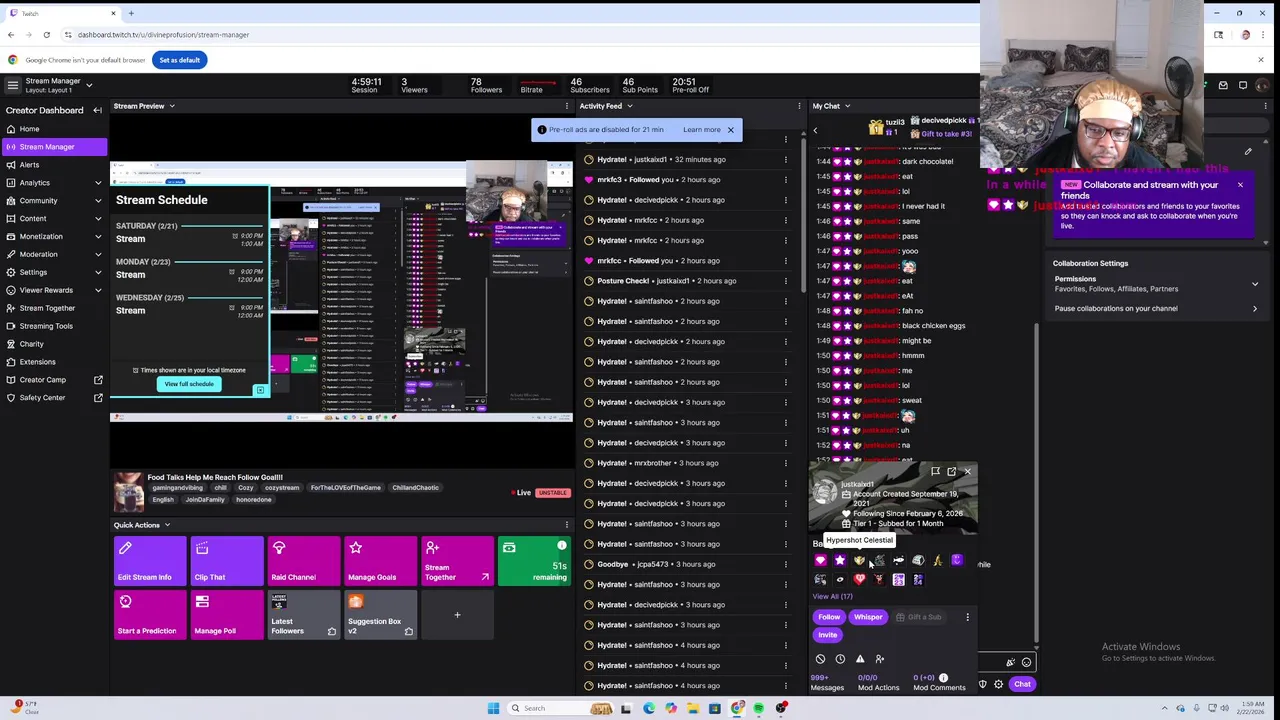The image size is (1280, 720).
Task: Open Quick Actions three-dot menu
Action: 566,525
